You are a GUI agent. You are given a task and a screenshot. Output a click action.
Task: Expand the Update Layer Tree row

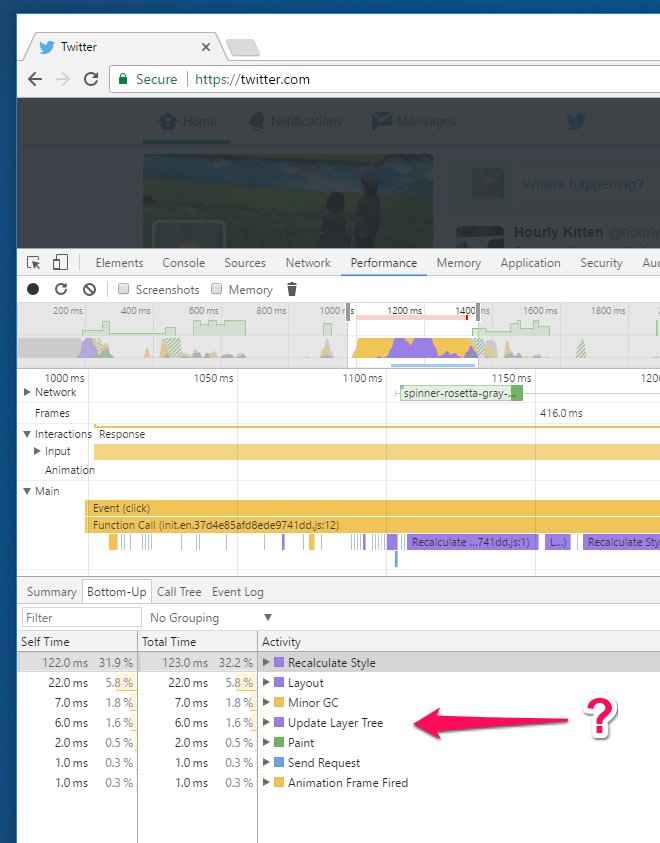click(x=266, y=723)
